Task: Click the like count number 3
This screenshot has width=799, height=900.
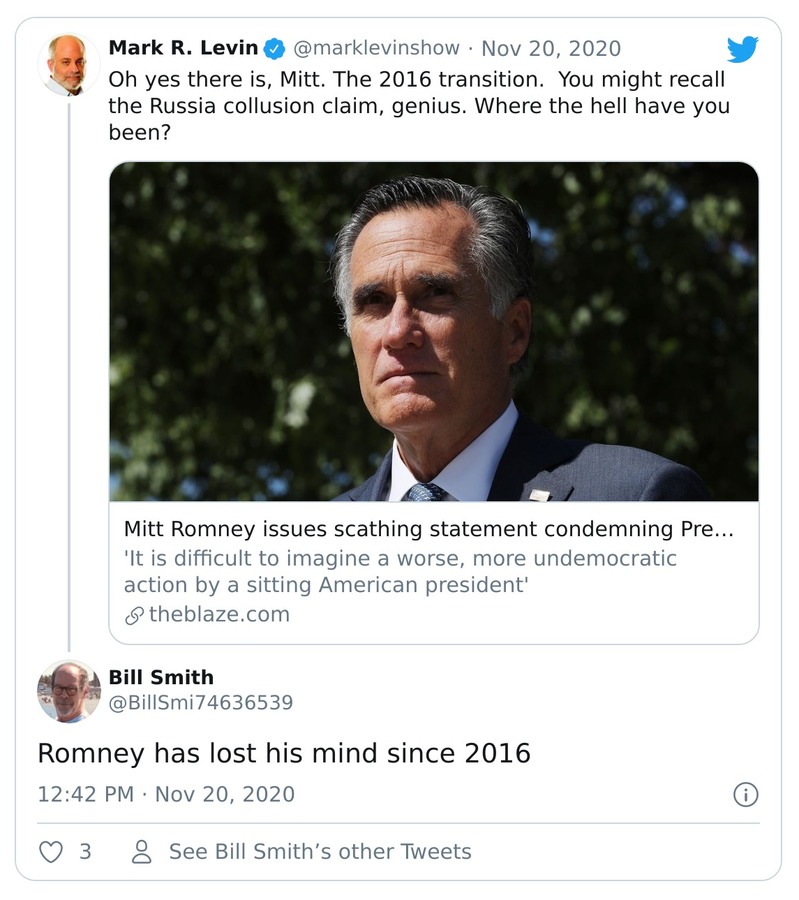Action: pos(85,852)
